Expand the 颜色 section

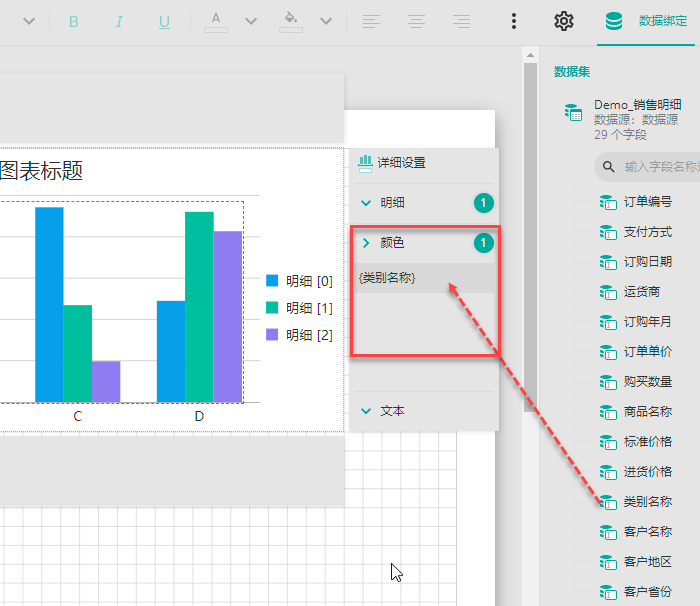point(366,243)
